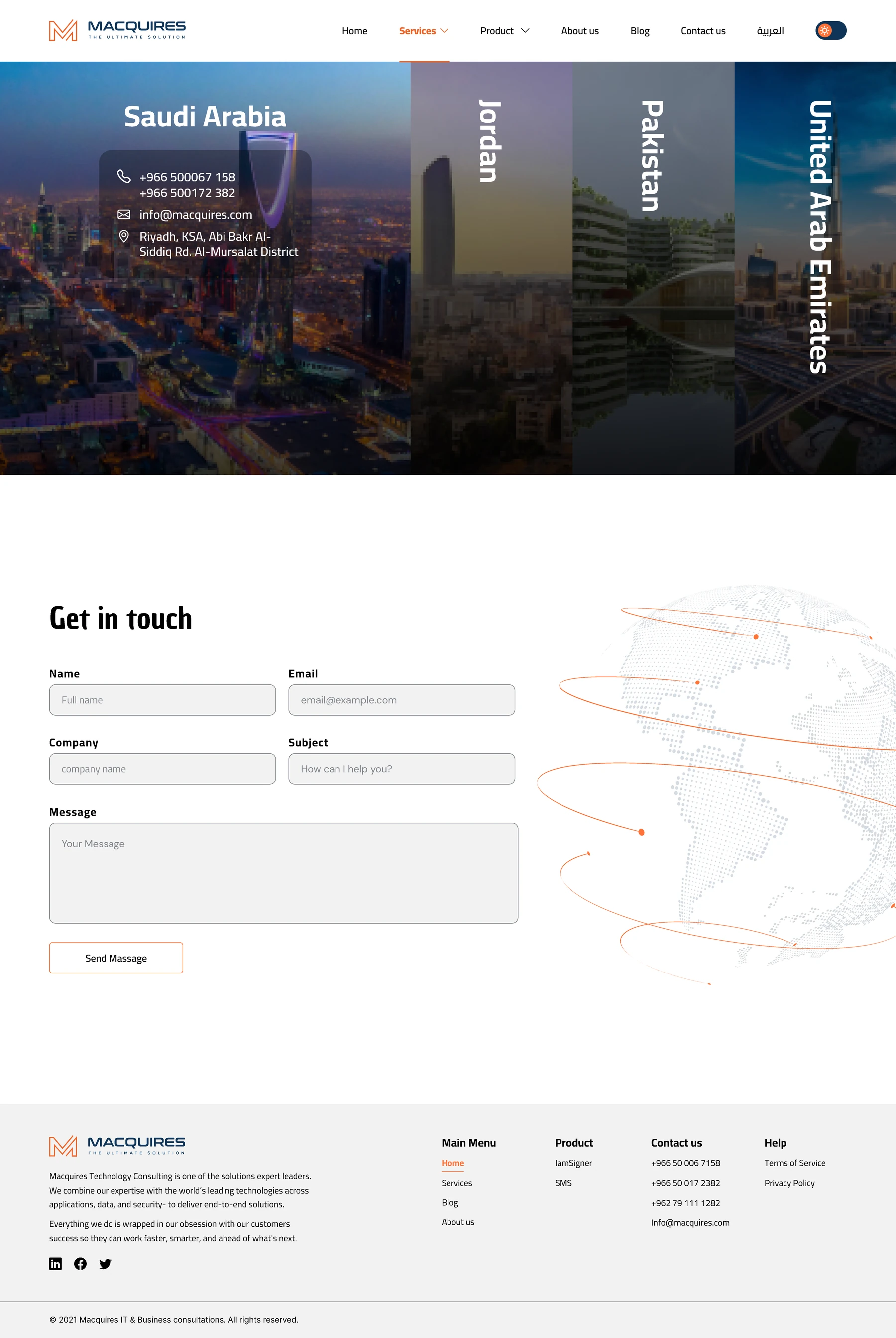Open the Facebook icon in footer
This screenshot has height=1338, width=896.
point(81,1264)
